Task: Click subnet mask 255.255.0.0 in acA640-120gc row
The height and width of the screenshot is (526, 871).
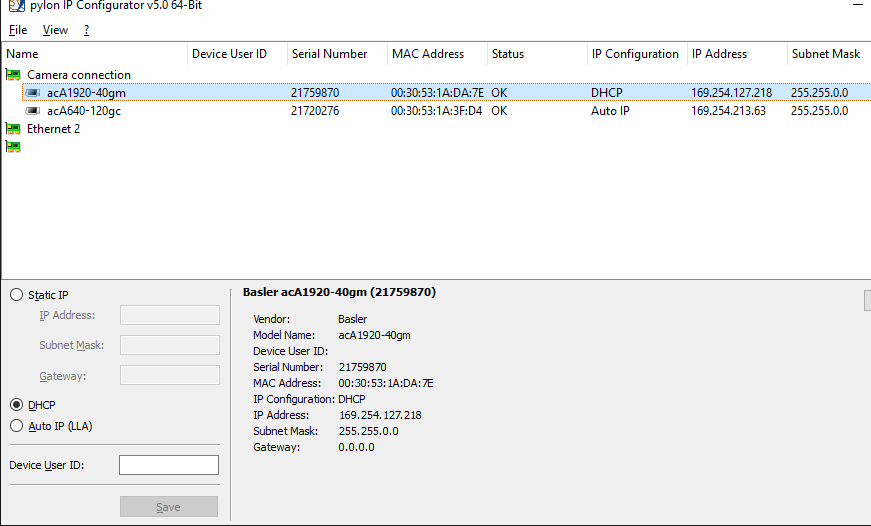Action: (x=819, y=111)
